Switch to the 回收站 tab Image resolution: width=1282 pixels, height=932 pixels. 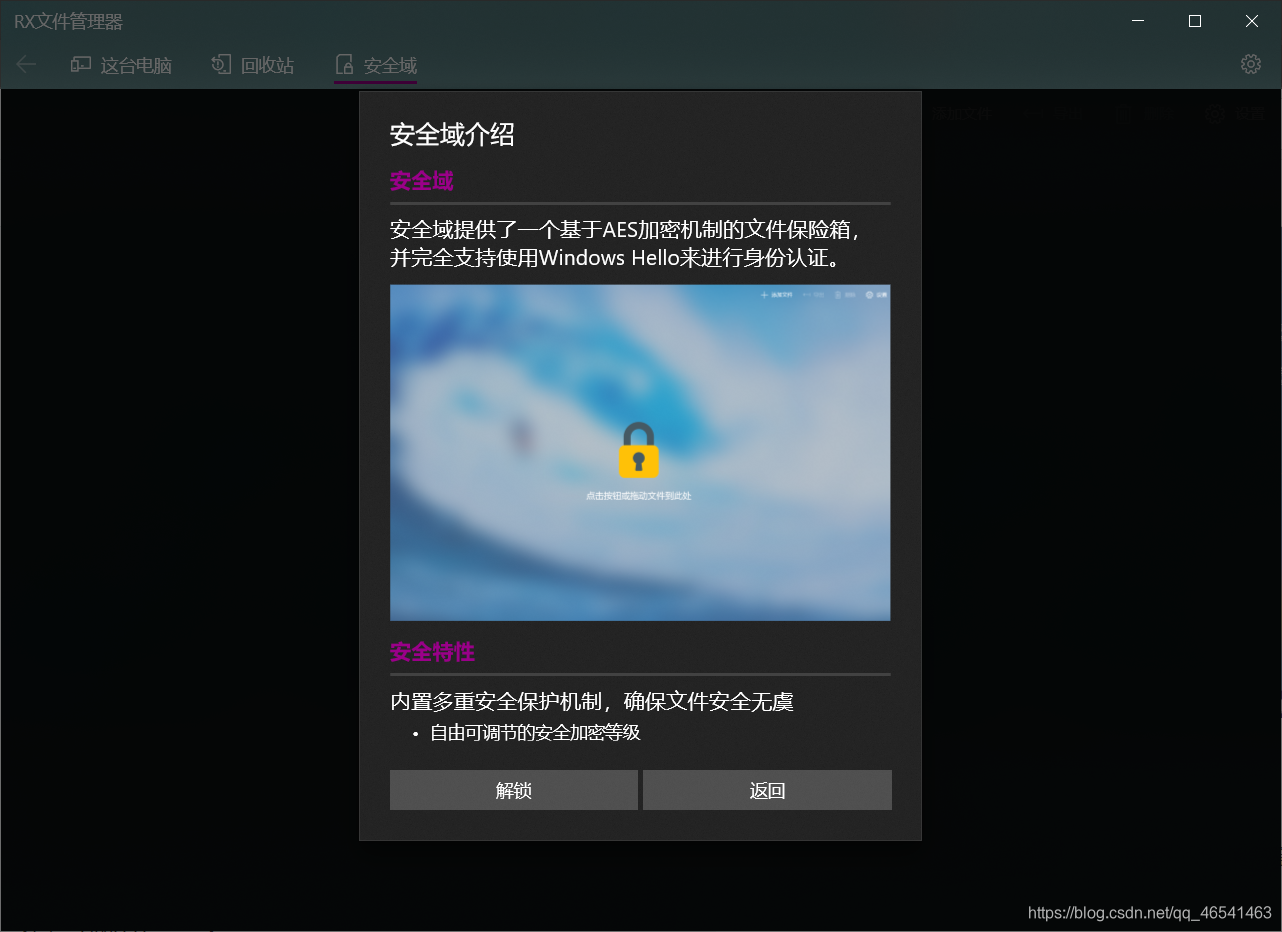[x=266, y=64]
